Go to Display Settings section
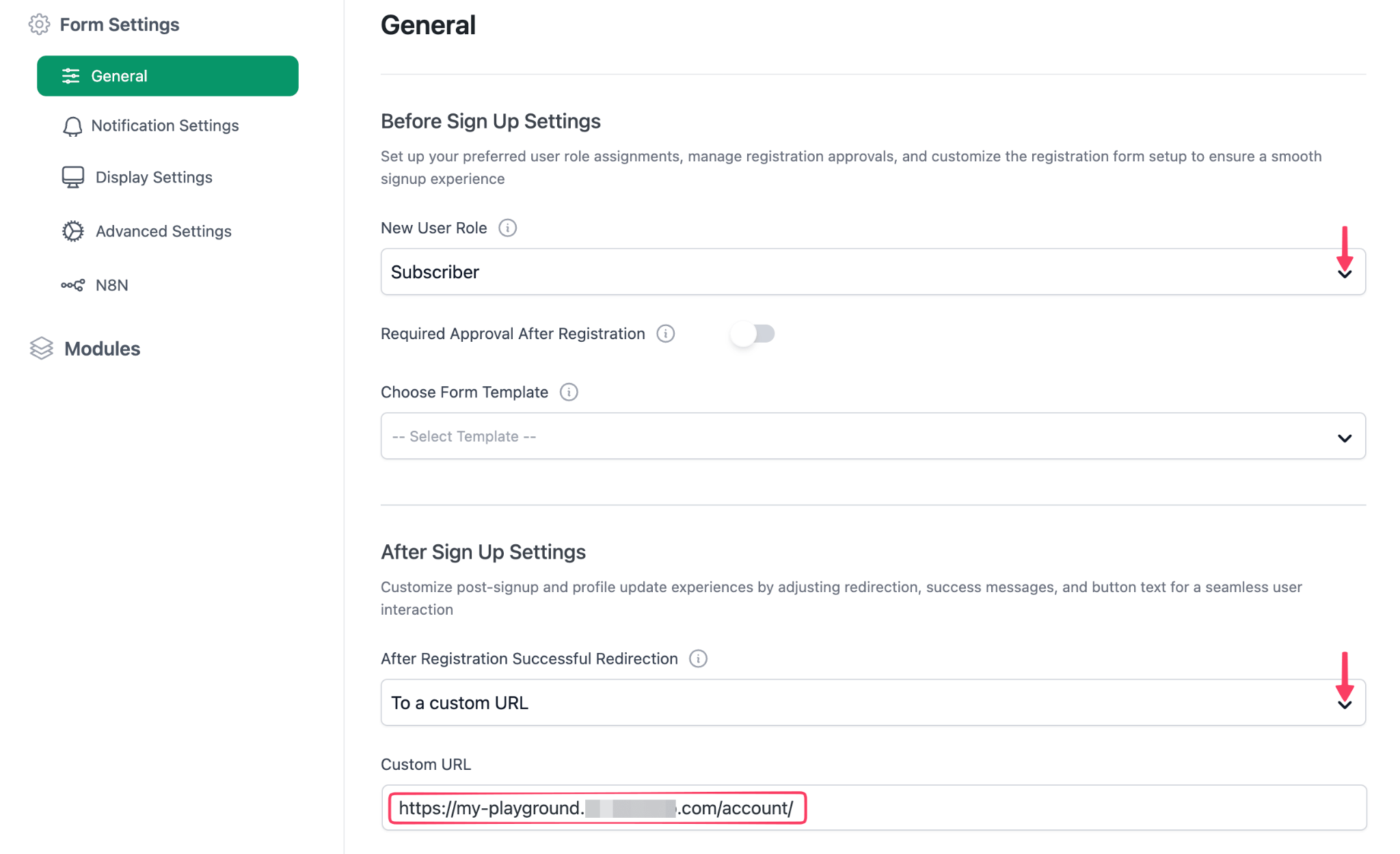 pos(154,177)
